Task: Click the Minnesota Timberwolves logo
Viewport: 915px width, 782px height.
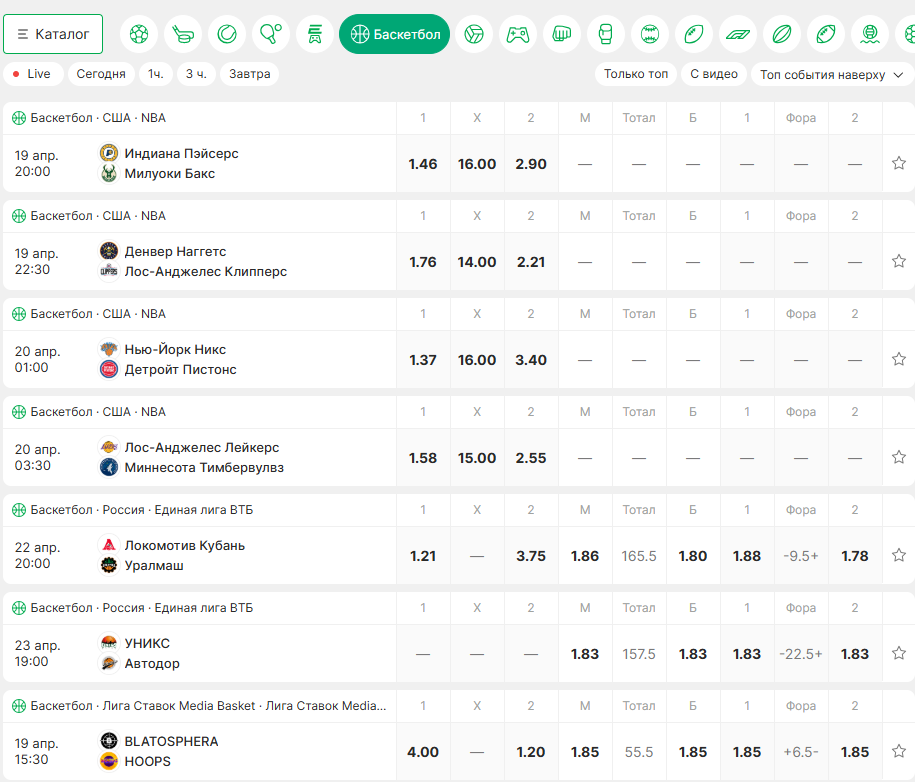Action: click(109, 467)
